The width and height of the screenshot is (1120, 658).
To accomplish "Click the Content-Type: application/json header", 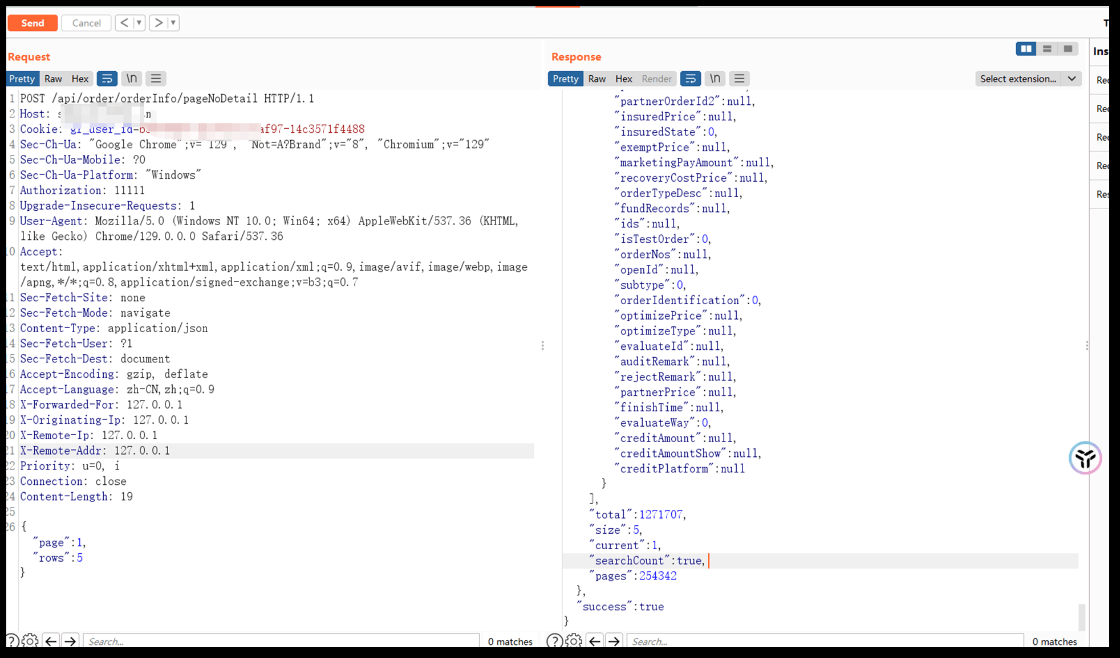I will (x=114, y=328).
